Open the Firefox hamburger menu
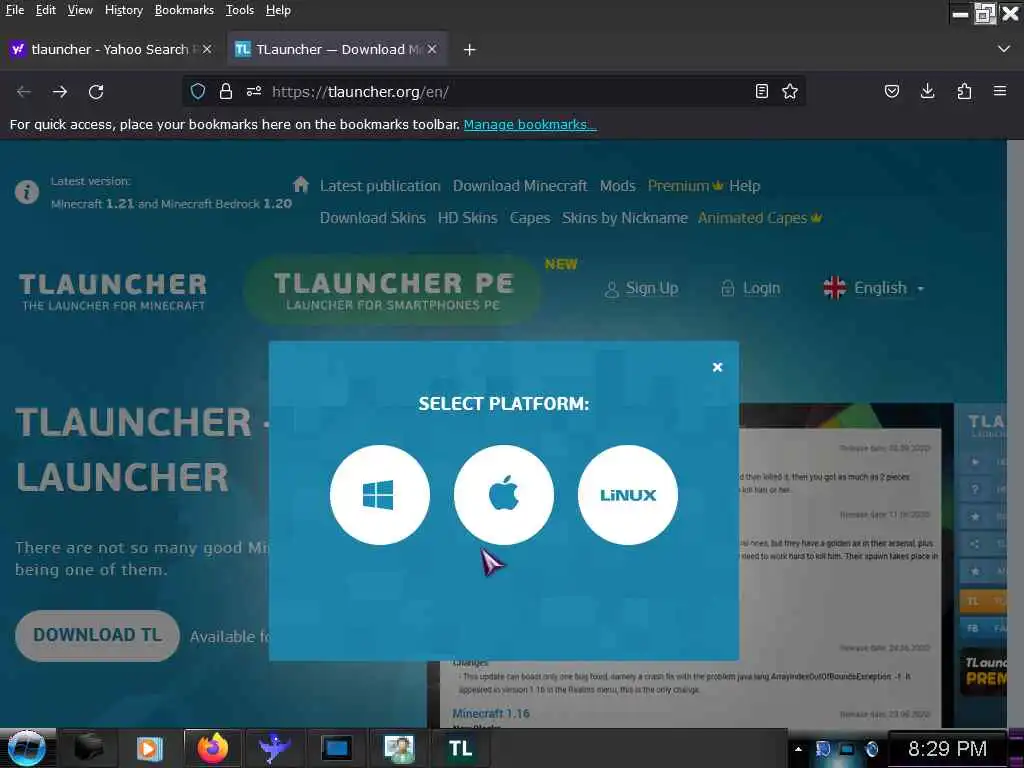 [x=1000, y=91]
